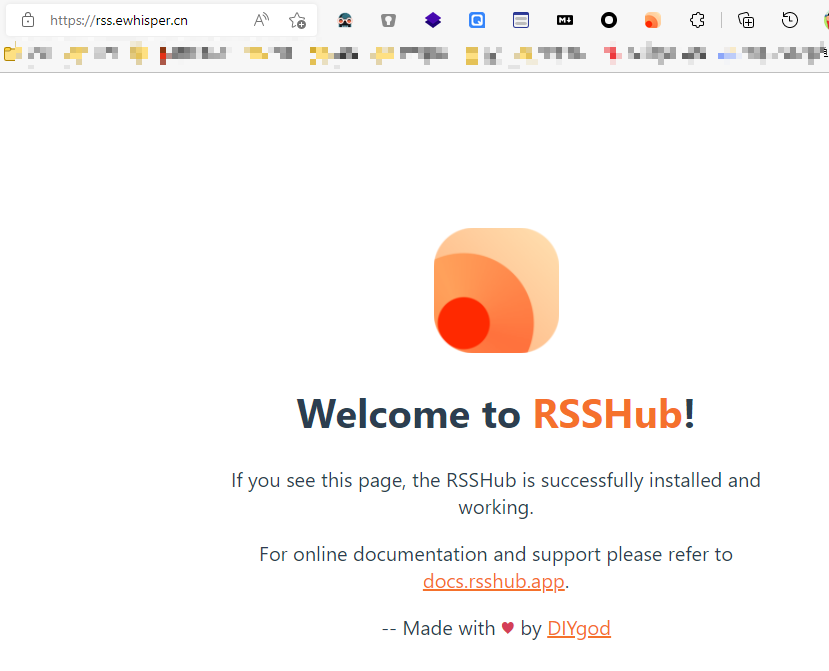Open the Extensions puzzle-piece menu
The height and width of the screenshot is (671, 829).
697,21
